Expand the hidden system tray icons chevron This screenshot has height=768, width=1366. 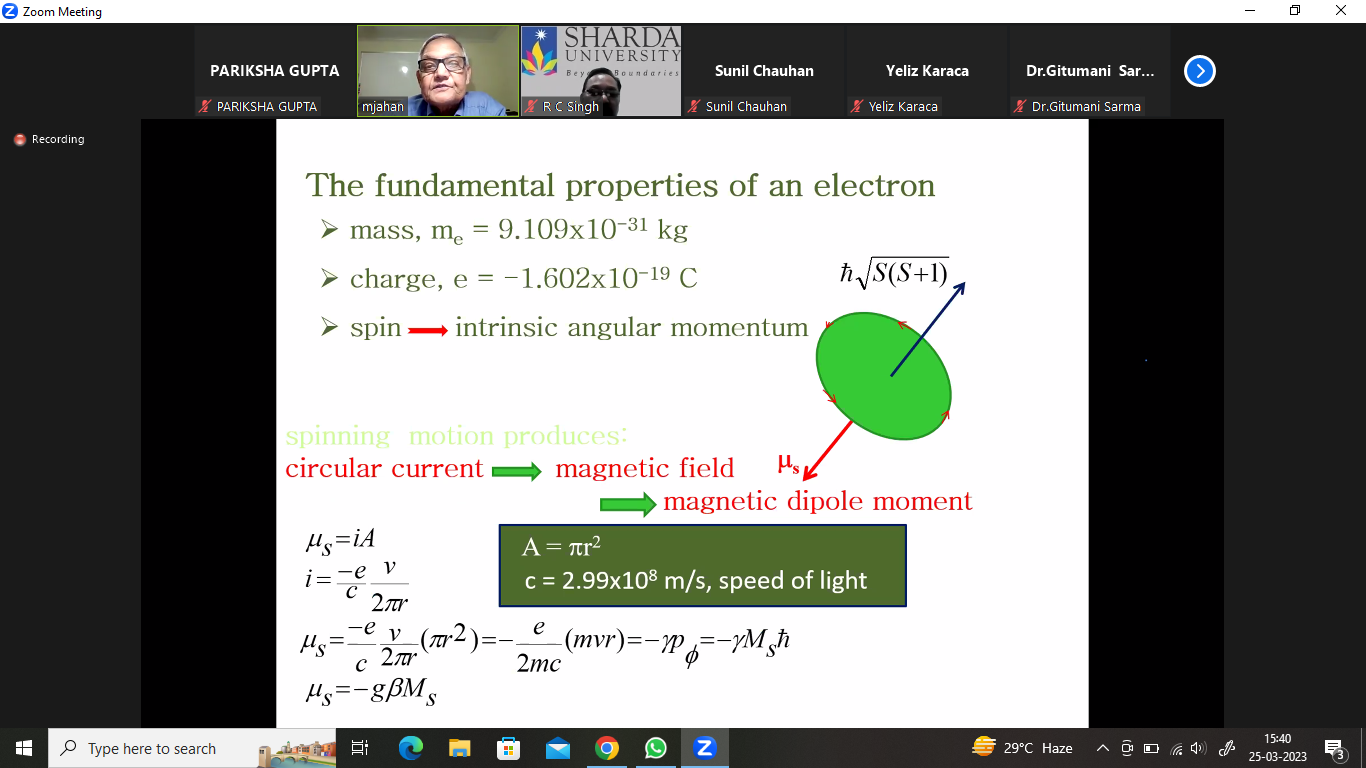(1103, 748)
